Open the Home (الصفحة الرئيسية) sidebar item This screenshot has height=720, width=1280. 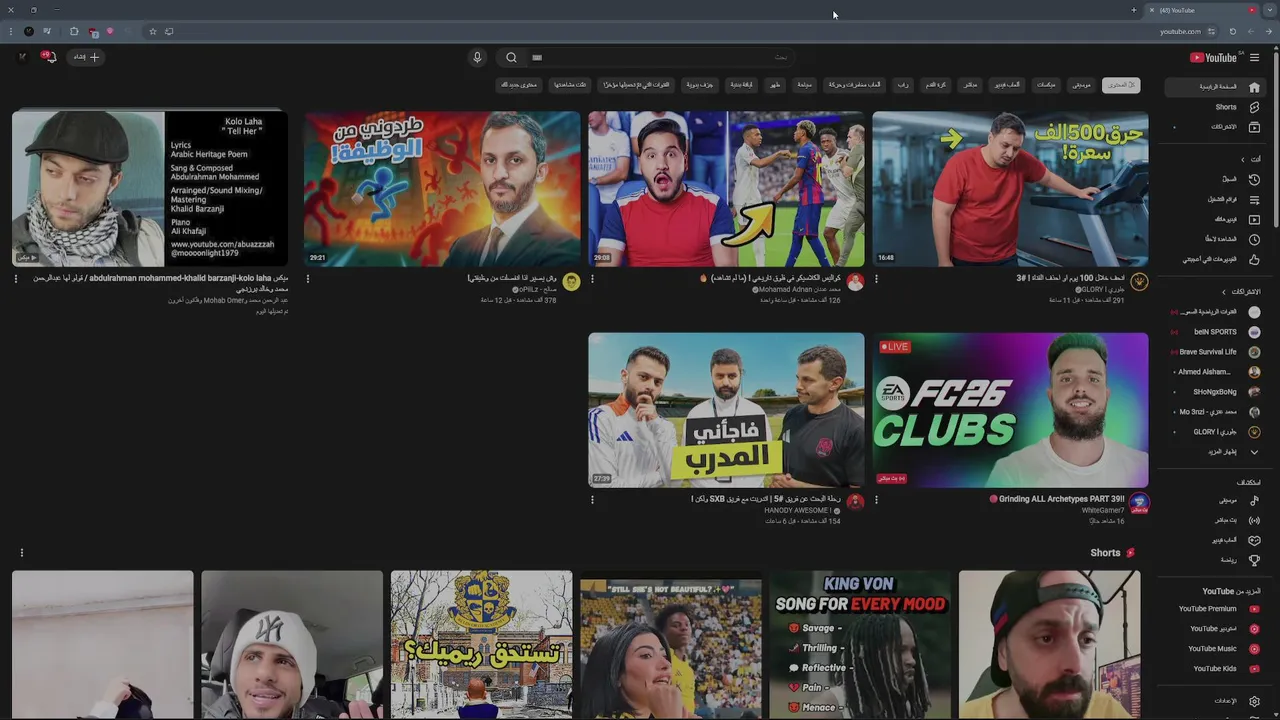pyautogui.click(x=1217, y=87)
